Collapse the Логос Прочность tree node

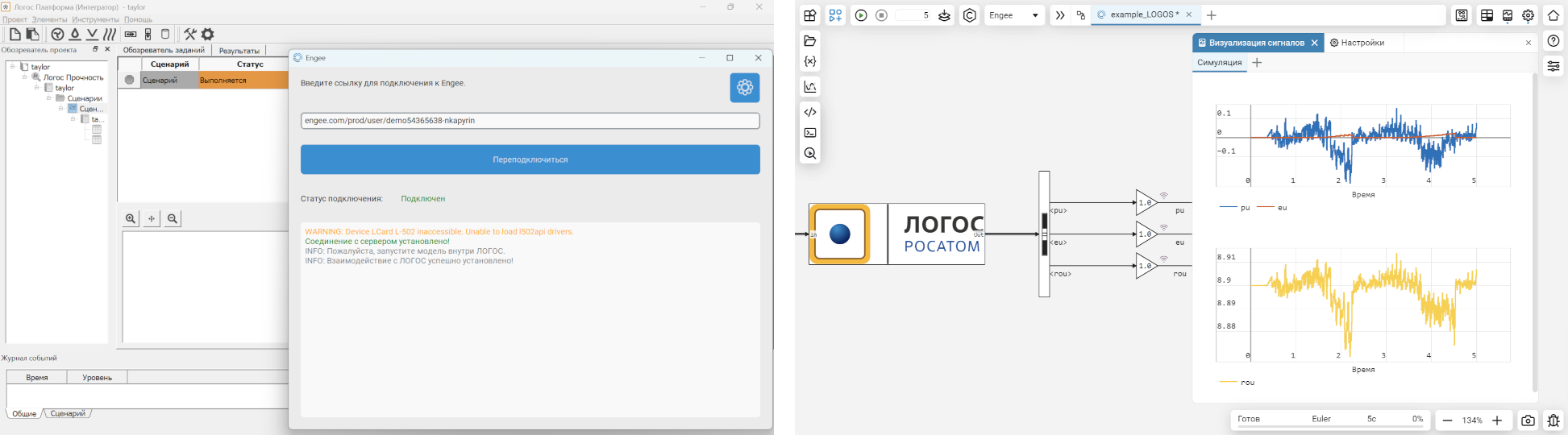[25, 77]
